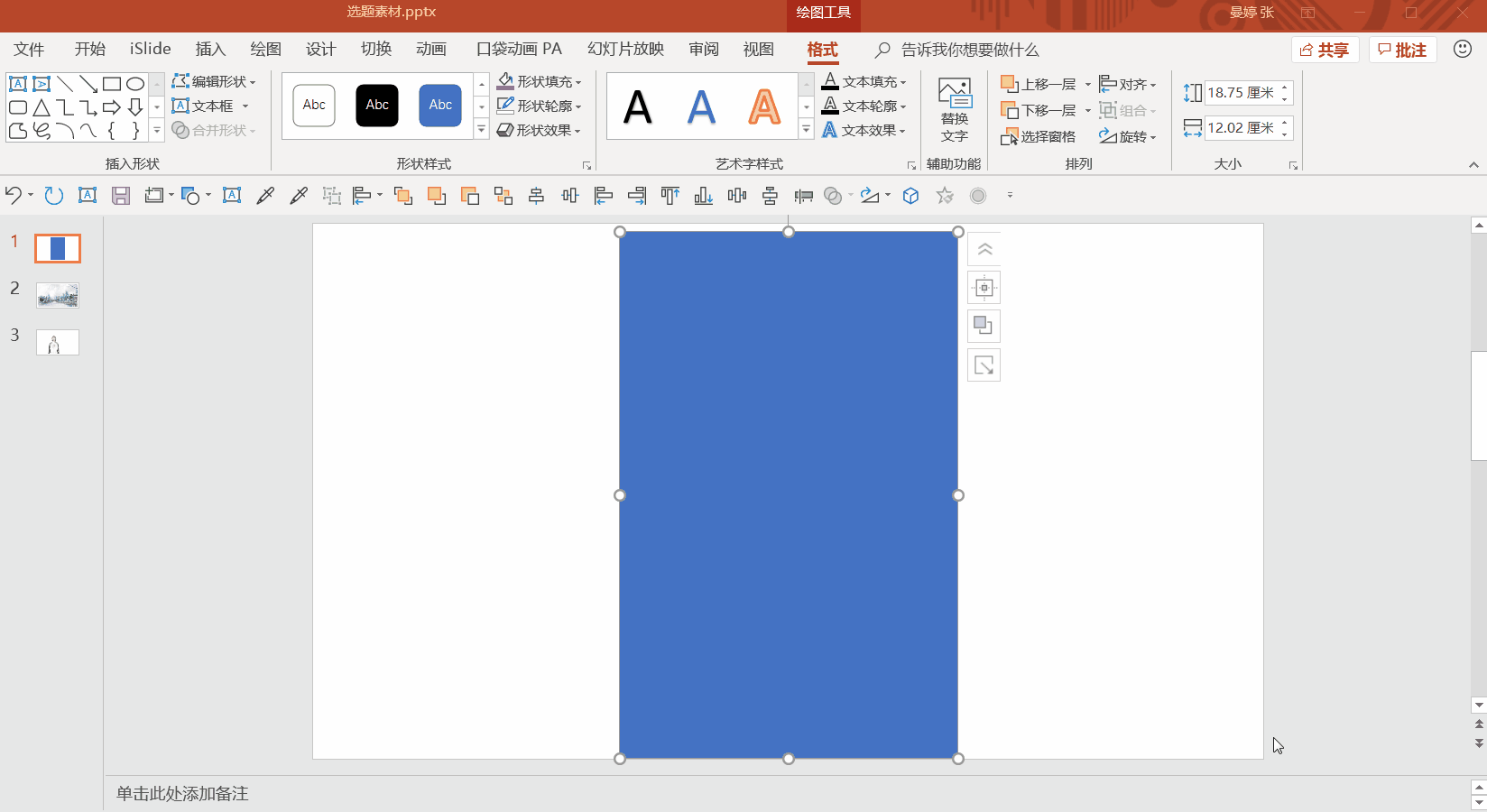
Task: Select the oval shape in shapes gallery
Action: click(x=135, y=84)
